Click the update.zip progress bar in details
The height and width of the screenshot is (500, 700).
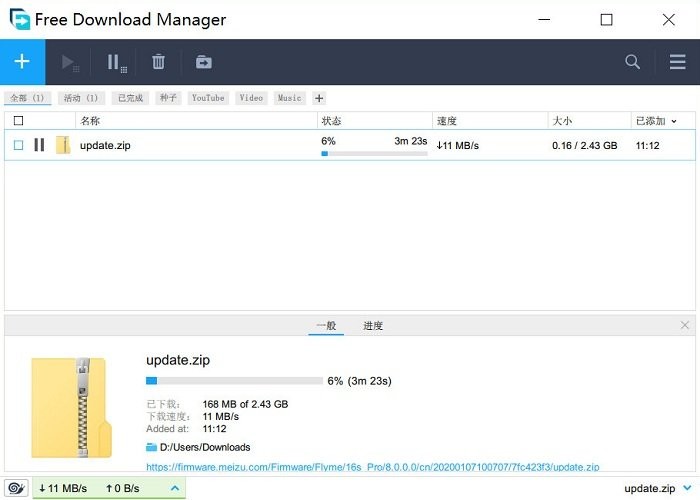(234, 381)
